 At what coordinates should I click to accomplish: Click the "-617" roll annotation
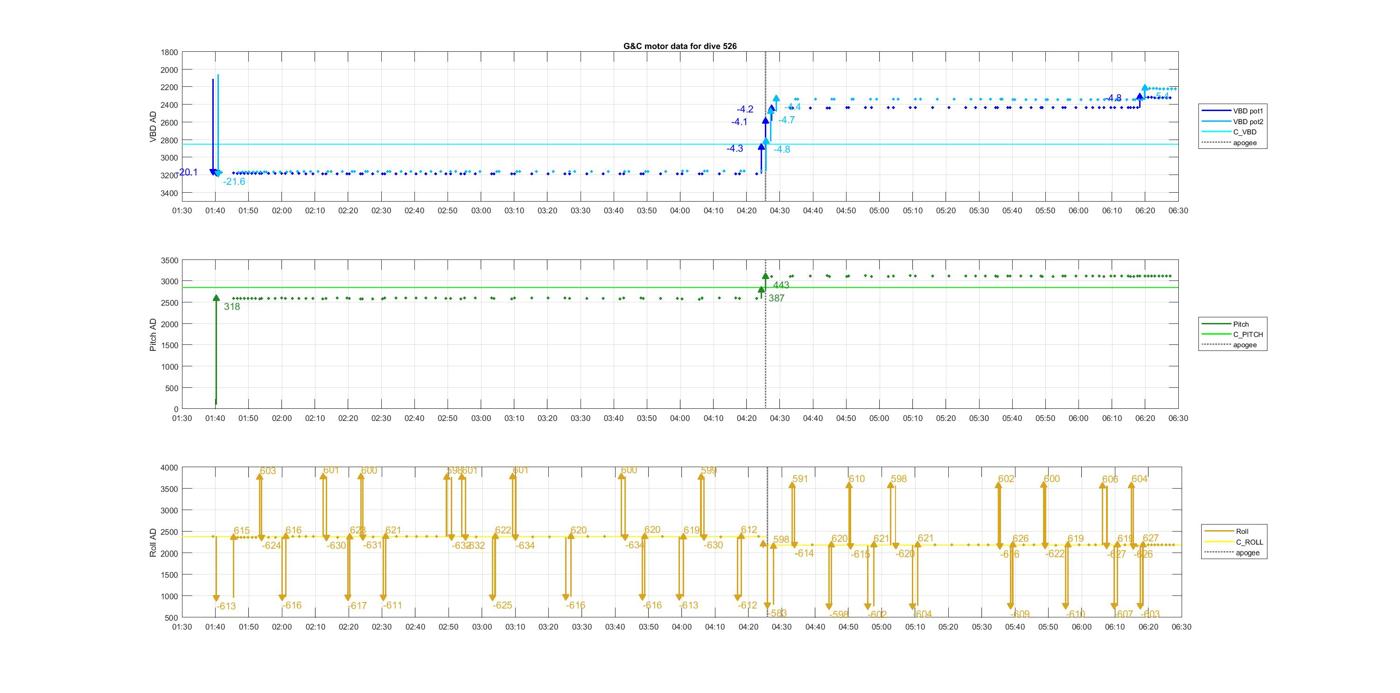[x=358, y=606]
